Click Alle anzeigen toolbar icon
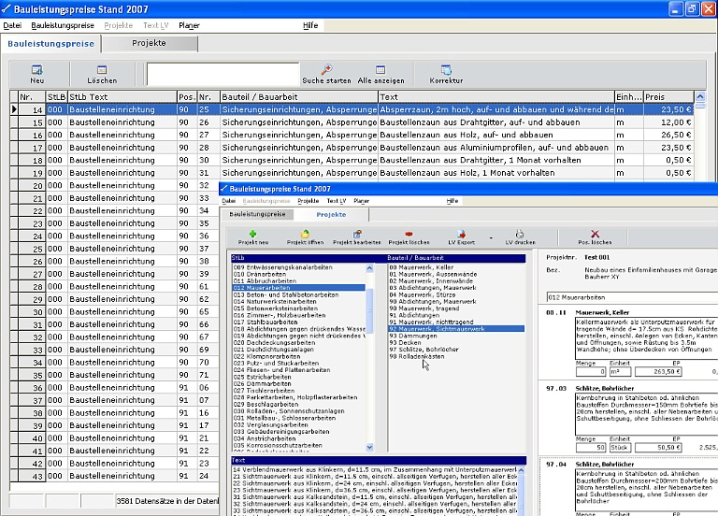Viewport: 718px width, 516px height. coord(381,69)
